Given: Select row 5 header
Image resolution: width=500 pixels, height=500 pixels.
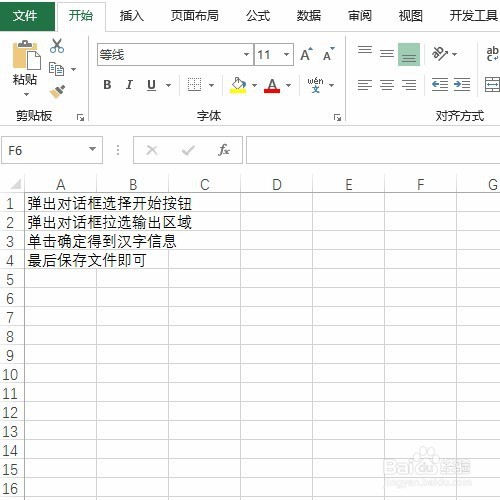Looking at the screenshot, I should pos(11,279).
